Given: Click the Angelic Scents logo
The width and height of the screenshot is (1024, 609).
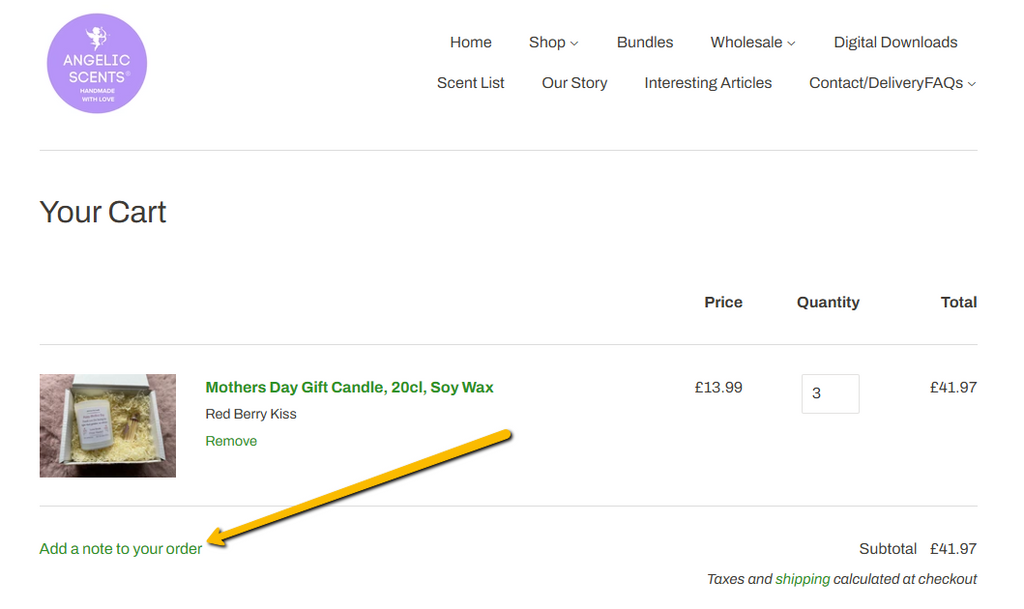Looking at the screenshot, I should 97,64.
